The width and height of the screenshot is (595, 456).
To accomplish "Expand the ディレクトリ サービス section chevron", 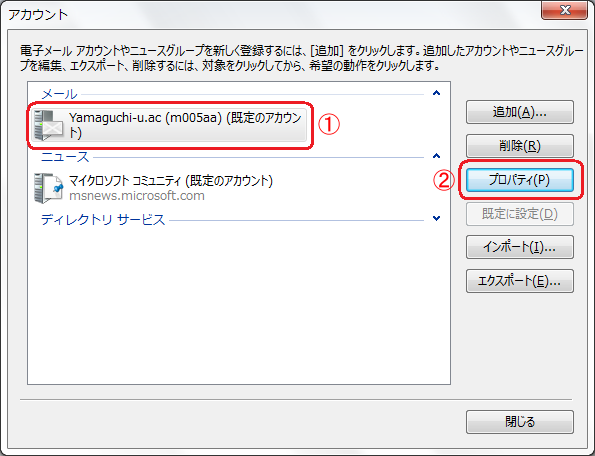I will [436, 219].
